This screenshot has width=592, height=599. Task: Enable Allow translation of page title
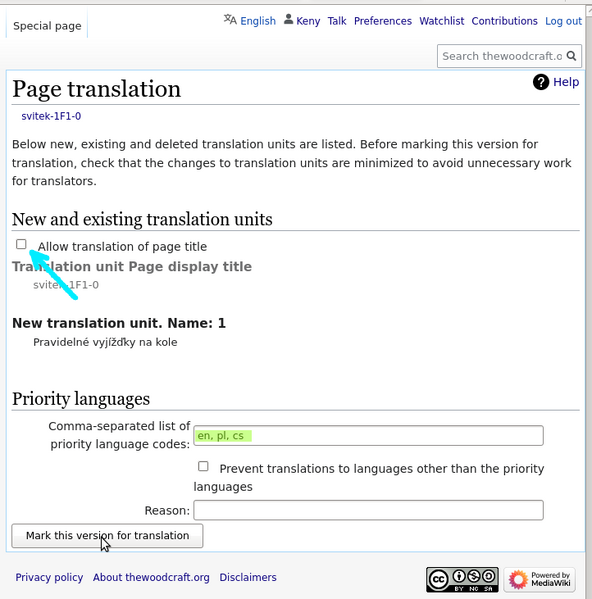21,244
